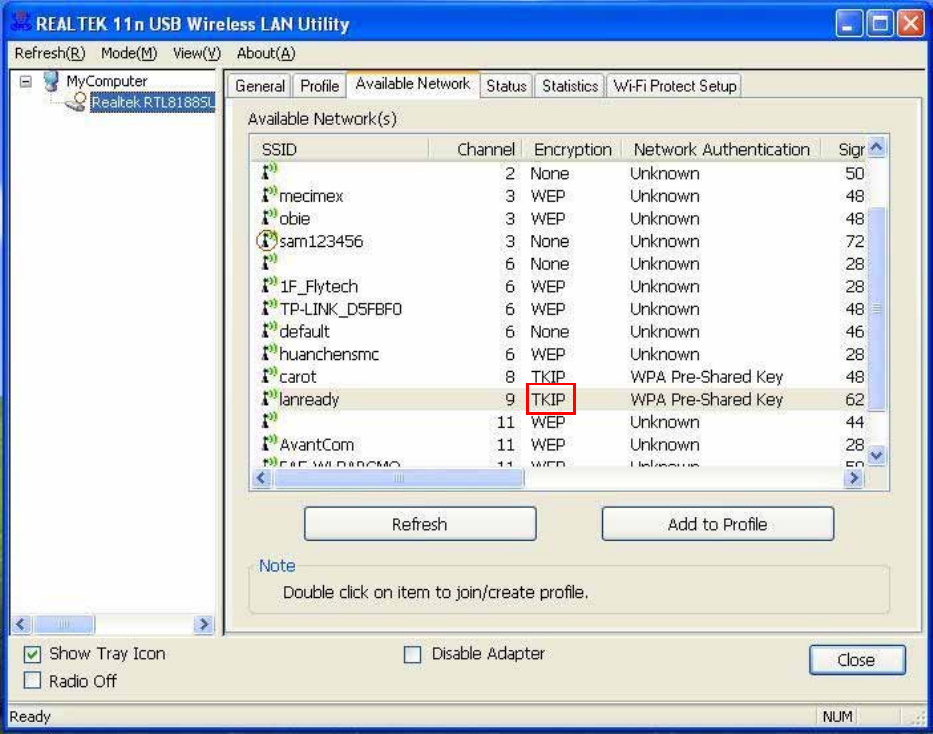Select the Realtek RTL8188SU tree item
This screenshot has width=933, height=734.
coord(153,102)
